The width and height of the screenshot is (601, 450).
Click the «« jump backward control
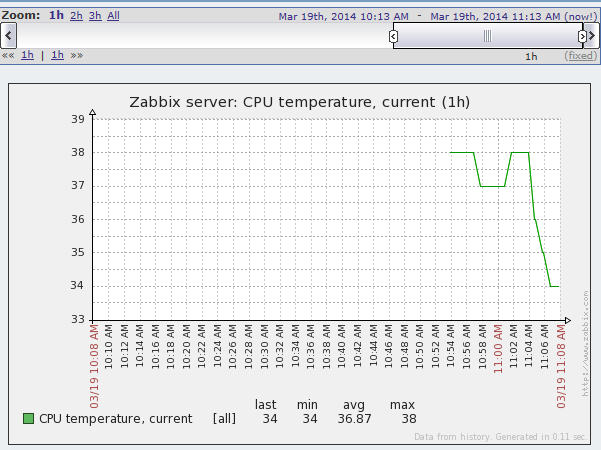pos(8,56)
